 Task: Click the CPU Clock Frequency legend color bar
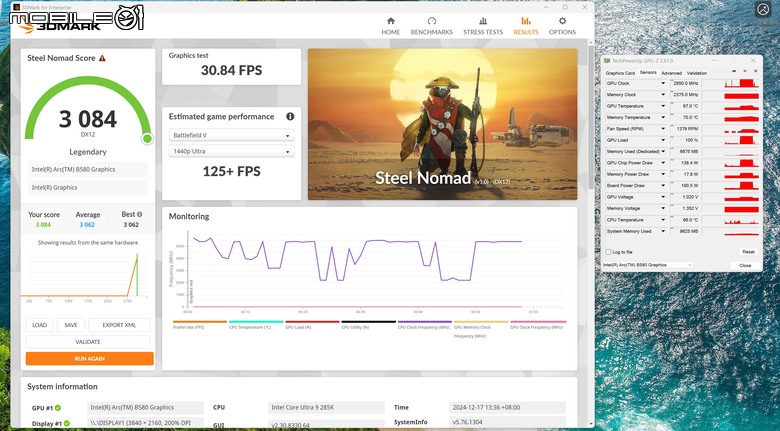[x=424, y=322]
